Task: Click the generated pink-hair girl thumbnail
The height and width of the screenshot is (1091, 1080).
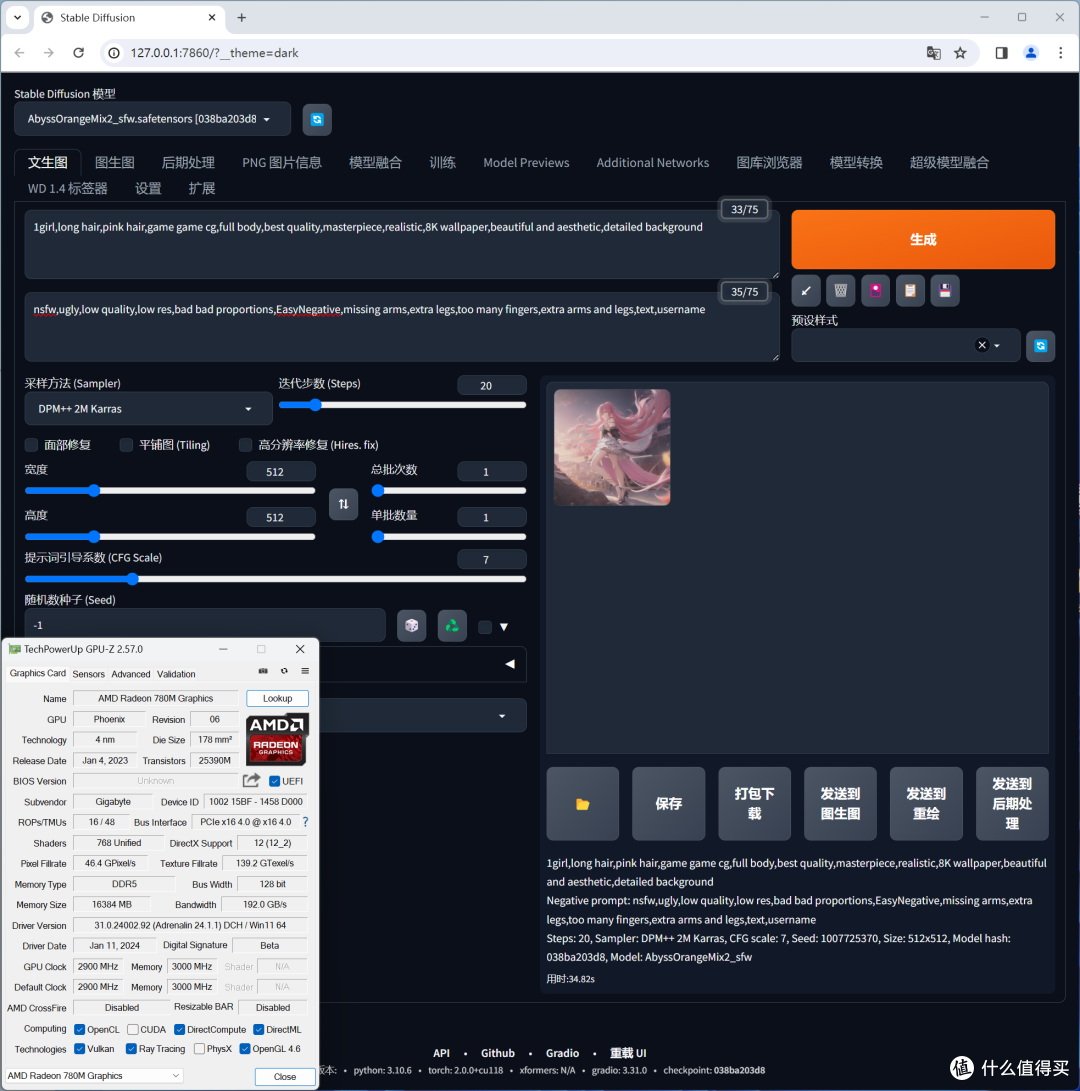Action: (x=612, y=447)
